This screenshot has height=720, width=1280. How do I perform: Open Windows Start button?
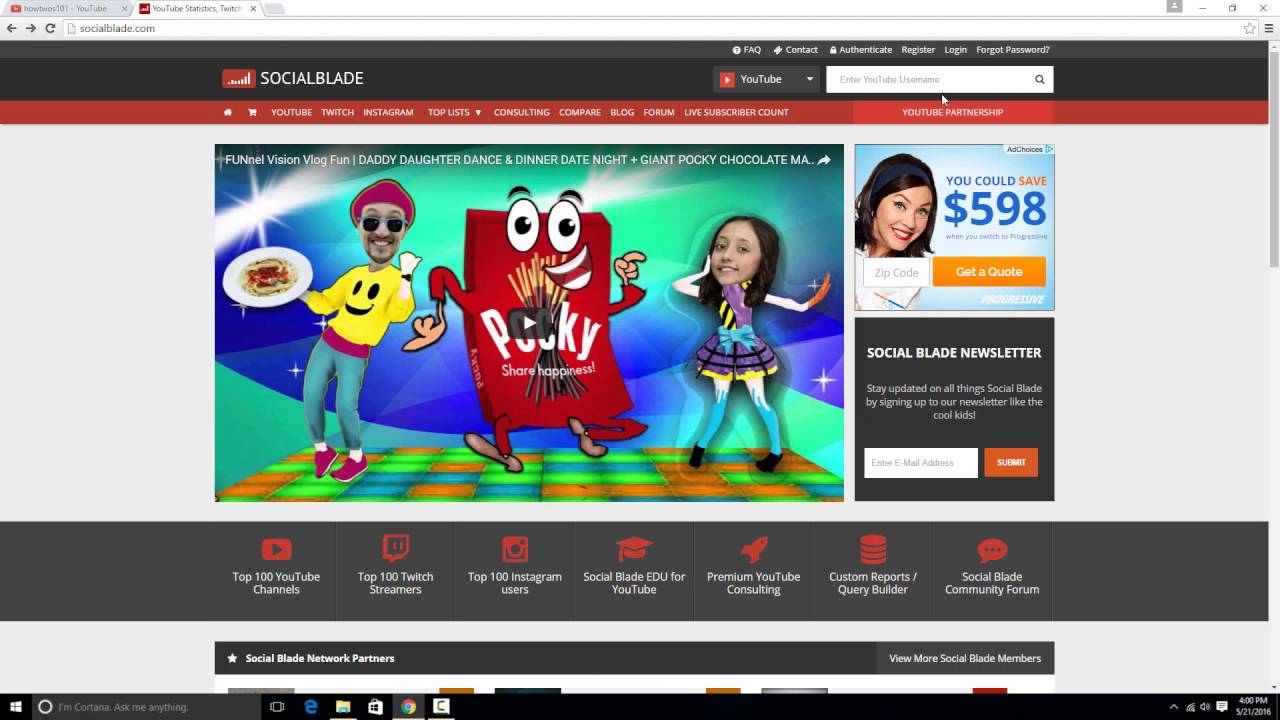pyautogui.click(x=16, y=707)
